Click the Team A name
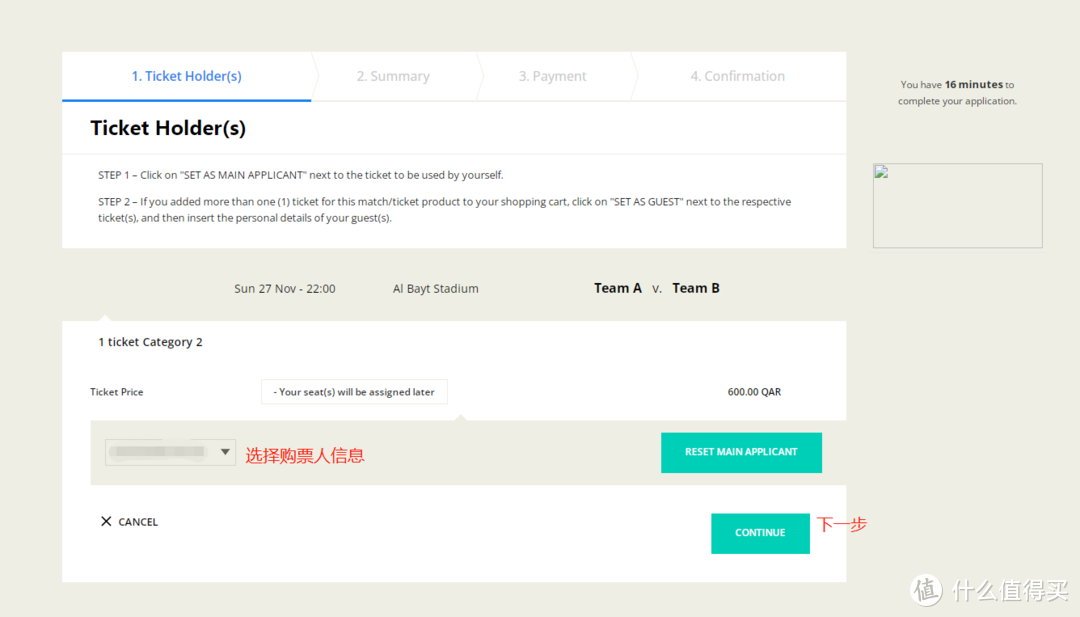The image size is (1080, 617). 617,288
